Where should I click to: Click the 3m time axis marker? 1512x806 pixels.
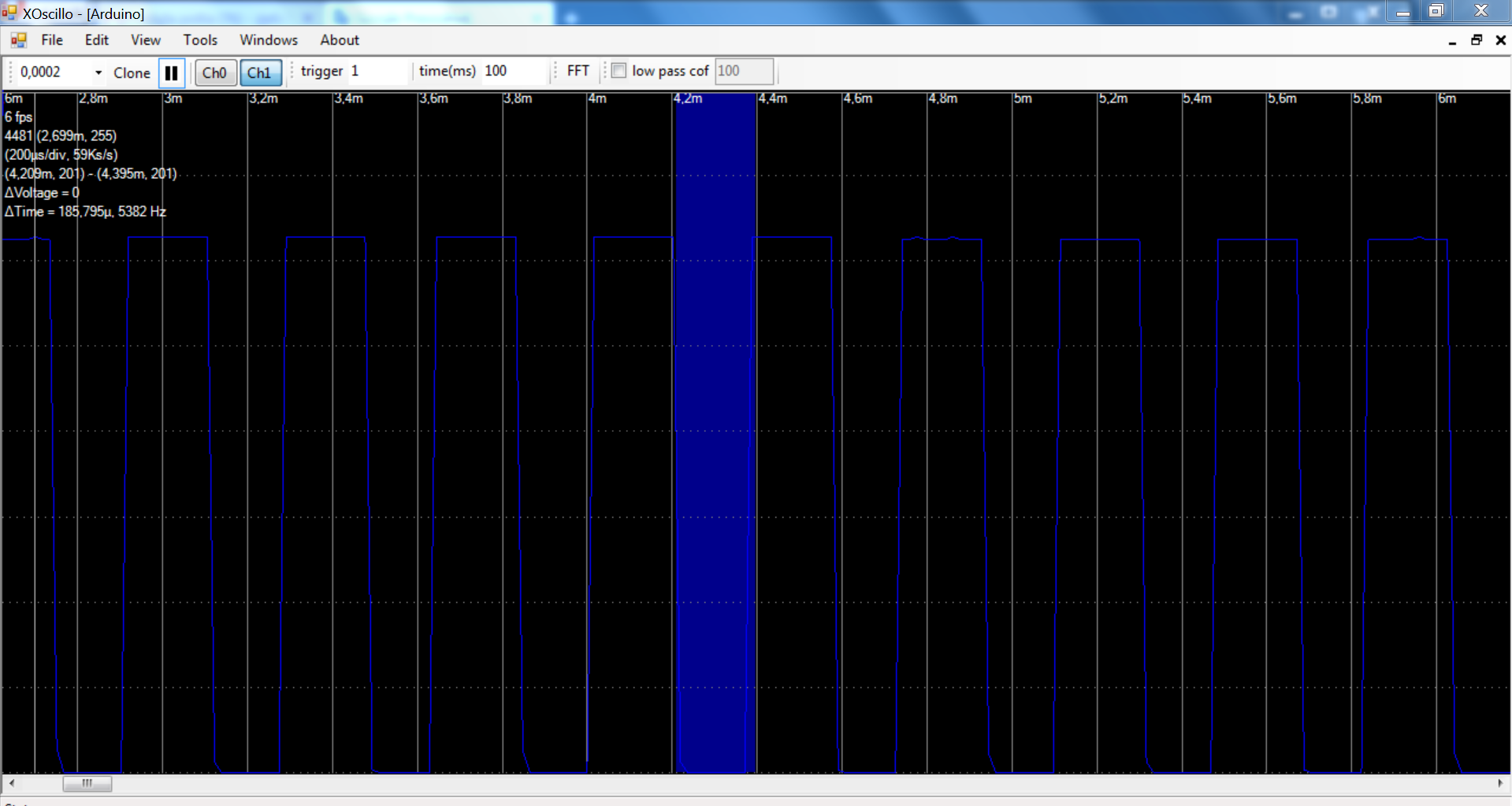coord(173,98)
